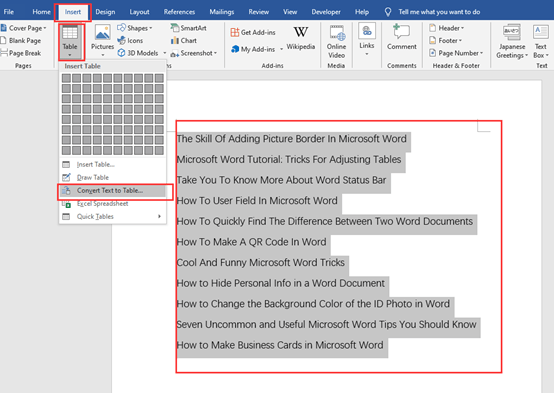Image resolution: width=554 pixels, height=393 pixels.
Task: Launch the Wikipedia add-in
Action: [x=300, y=38]
